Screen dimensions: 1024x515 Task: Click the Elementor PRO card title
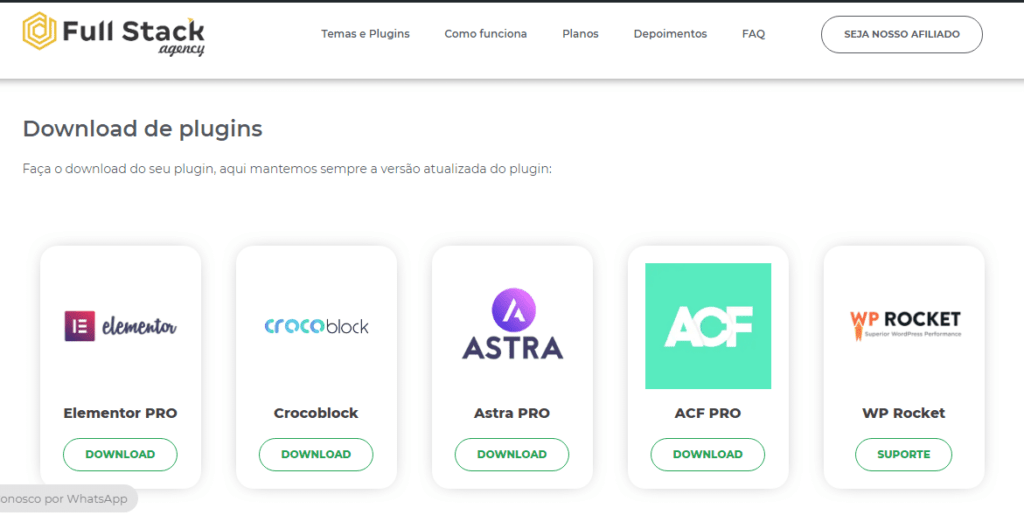[120, 413]
